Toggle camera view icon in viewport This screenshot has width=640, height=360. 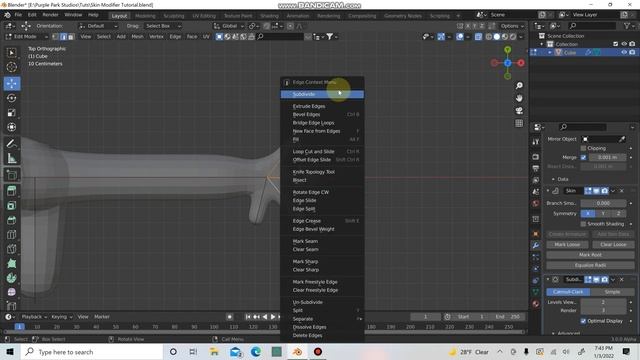coord(519,111)
